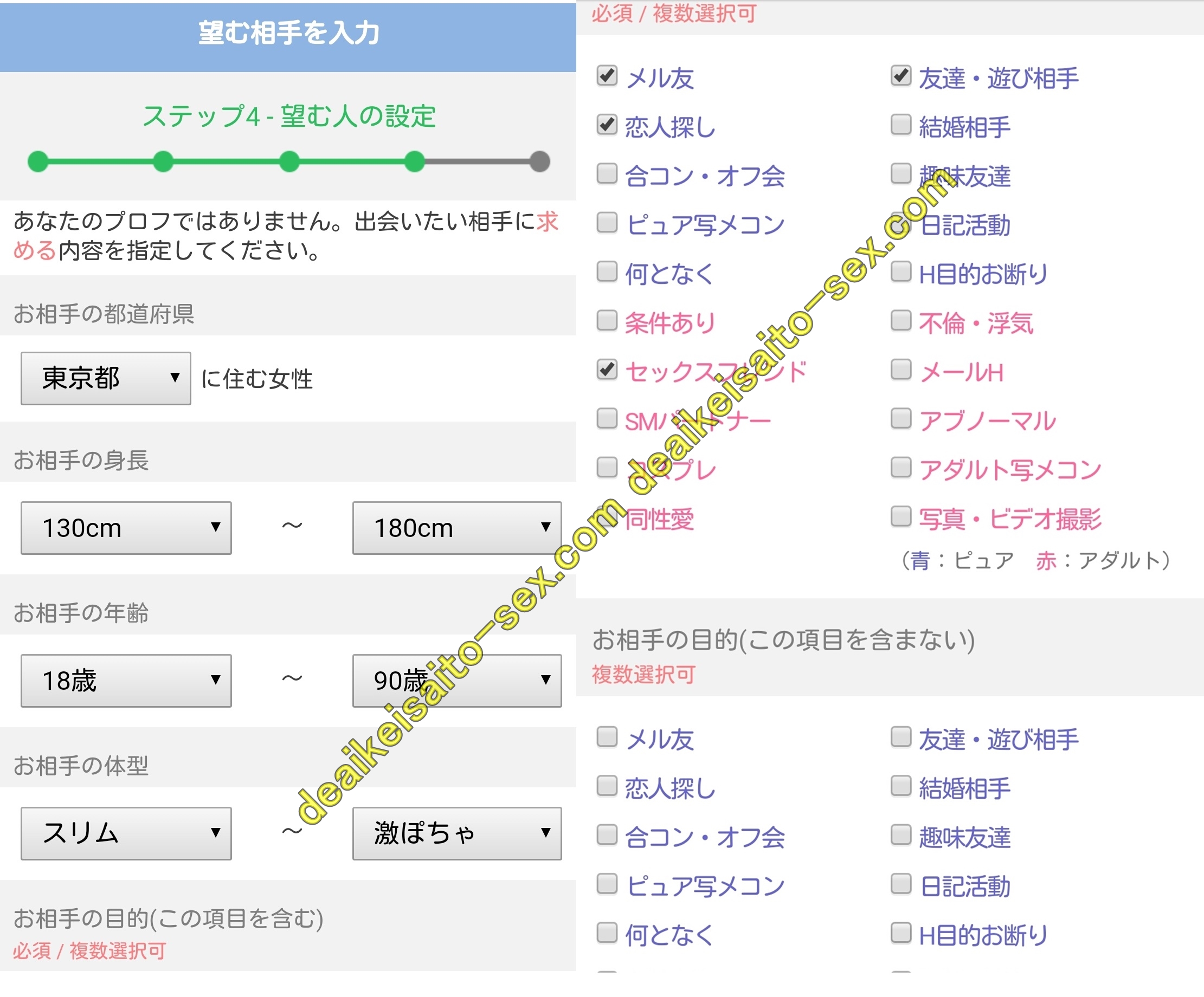Viewport: 1204px width, 997px height.
Task: Open the 東京都 prefecture dropdown
Action: pos(106,378)
